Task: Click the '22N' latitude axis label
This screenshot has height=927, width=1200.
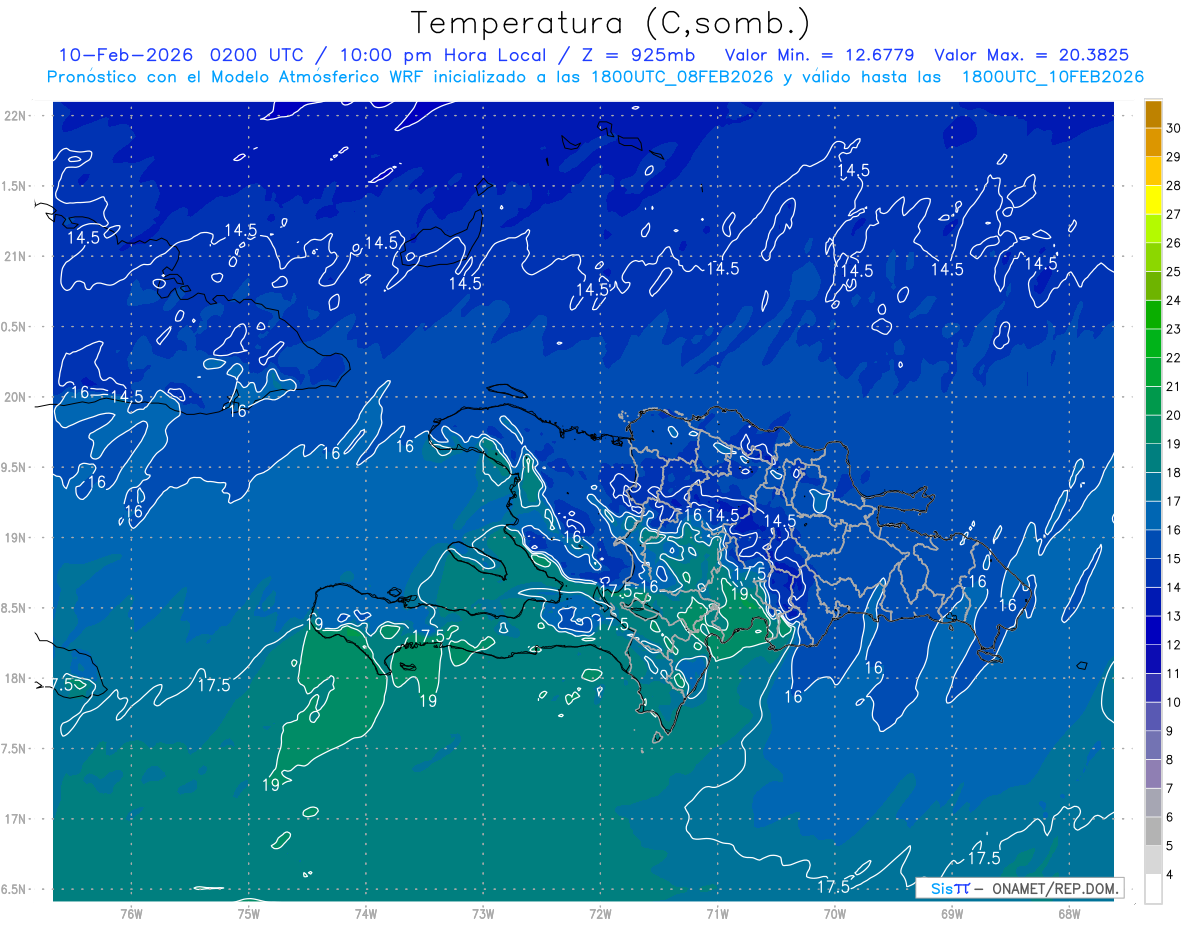Action: [15, 116]
